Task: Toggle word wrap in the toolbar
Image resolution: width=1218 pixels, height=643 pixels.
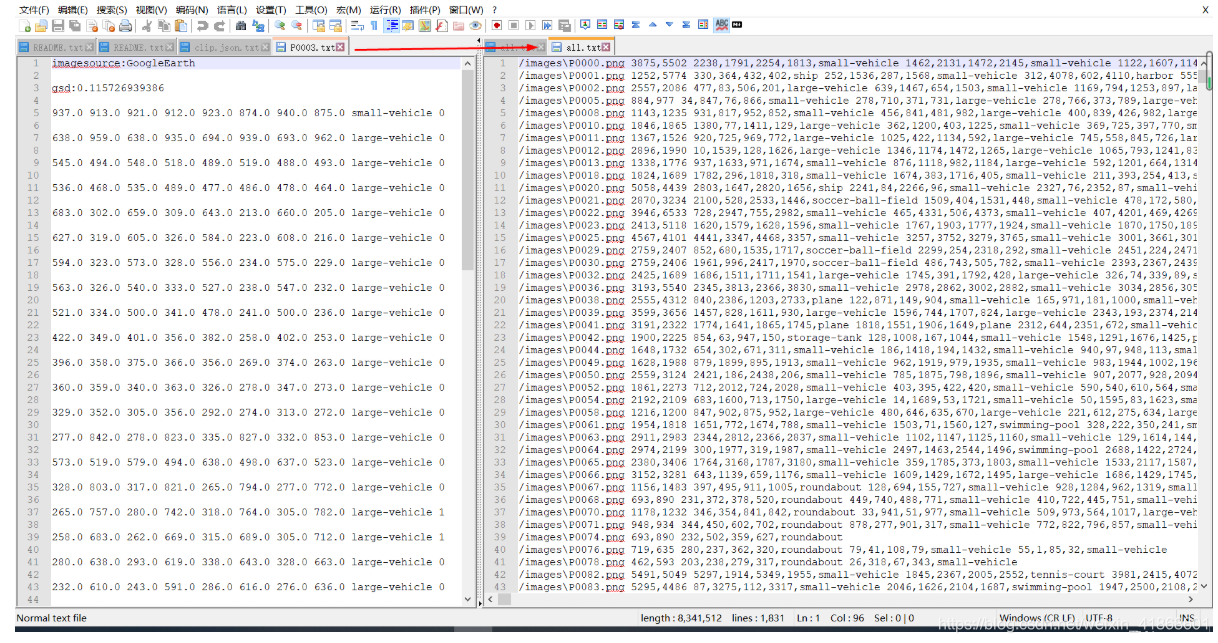Action: tap(356, 25)
